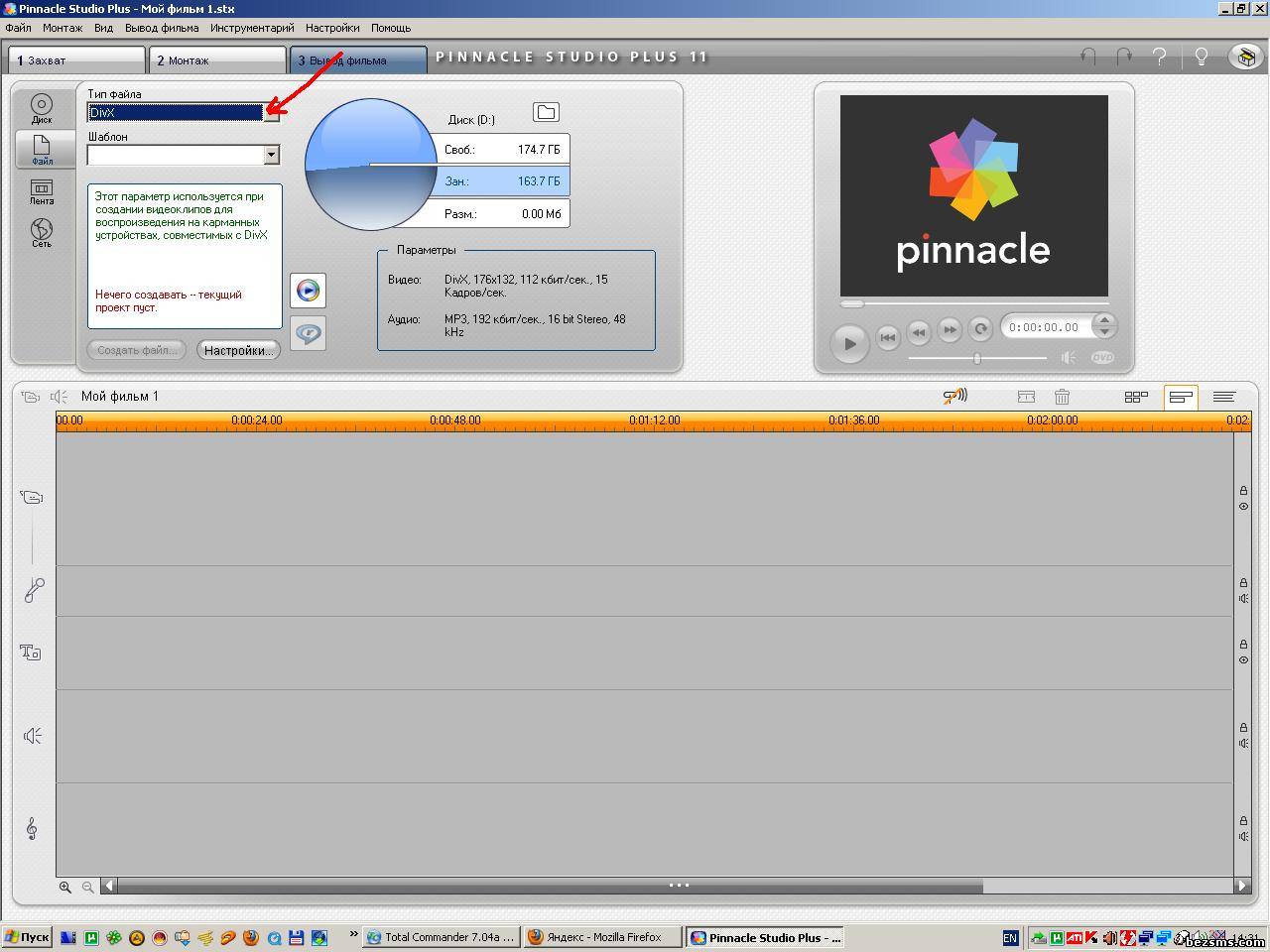Click the music treble clef track icon

[32, 828]
